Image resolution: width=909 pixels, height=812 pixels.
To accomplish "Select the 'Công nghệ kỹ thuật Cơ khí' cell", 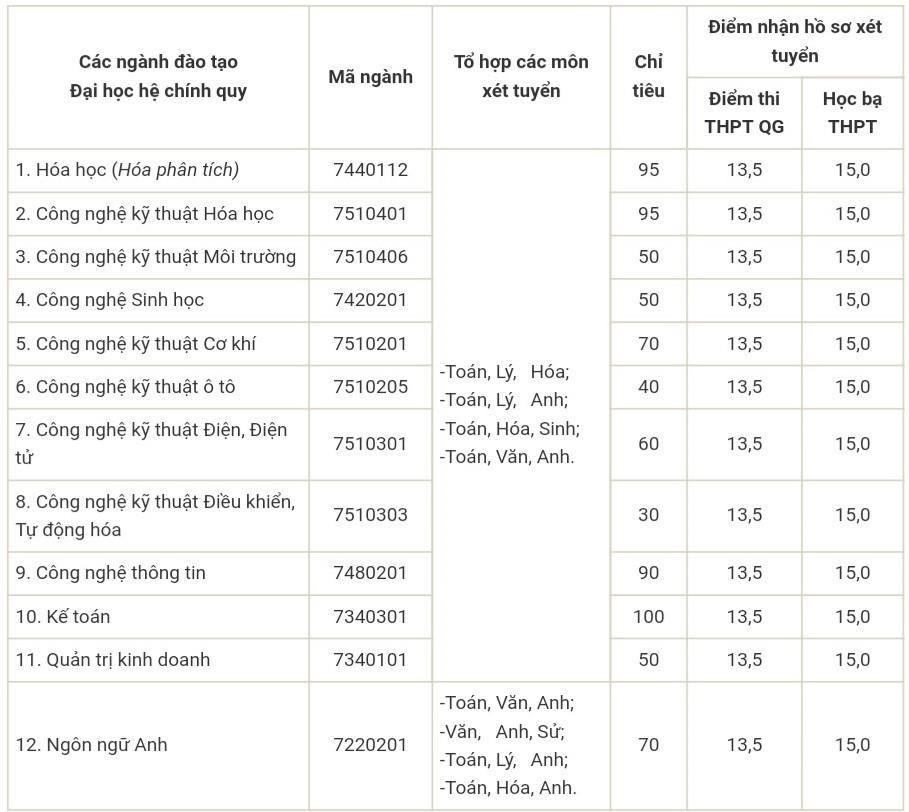I will point(146,343).
